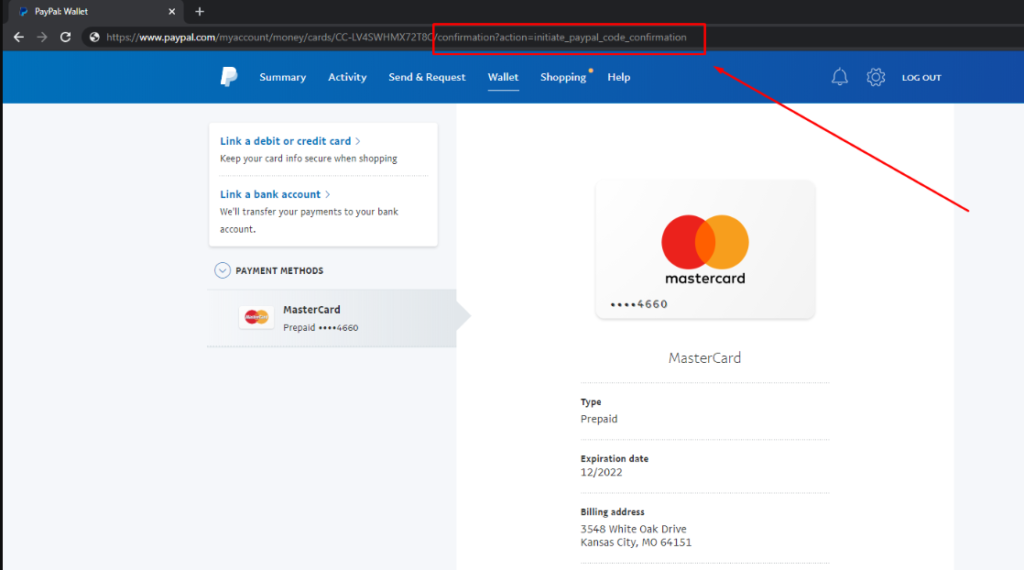The height and width of the screenshot is (570, 1024).
Task: Open the Shopping menu item
Action: point(563,77)
